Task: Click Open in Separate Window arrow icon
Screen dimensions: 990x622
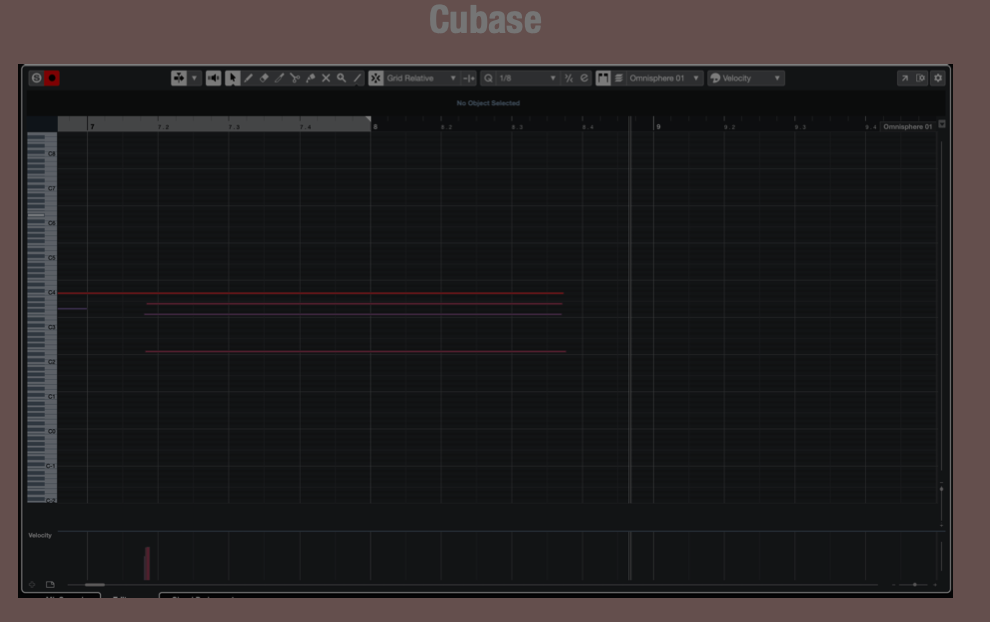Action: point(904,78)
